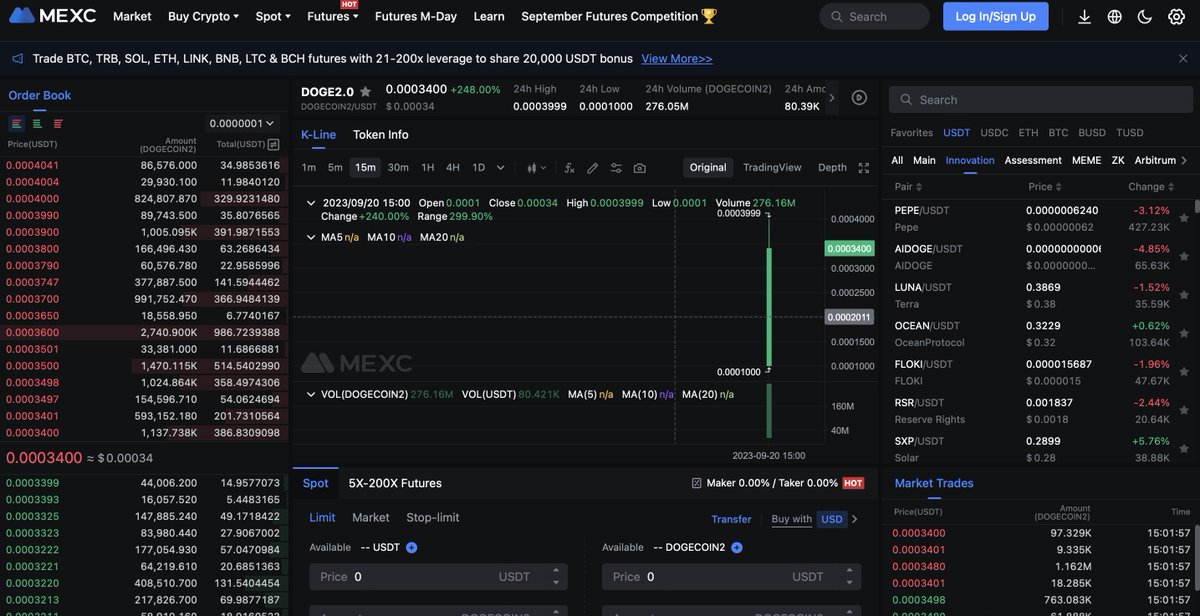Favorite the OCEAN/USDT pair star
This screenshot has width=1200, height=616.
[1184, 334]
